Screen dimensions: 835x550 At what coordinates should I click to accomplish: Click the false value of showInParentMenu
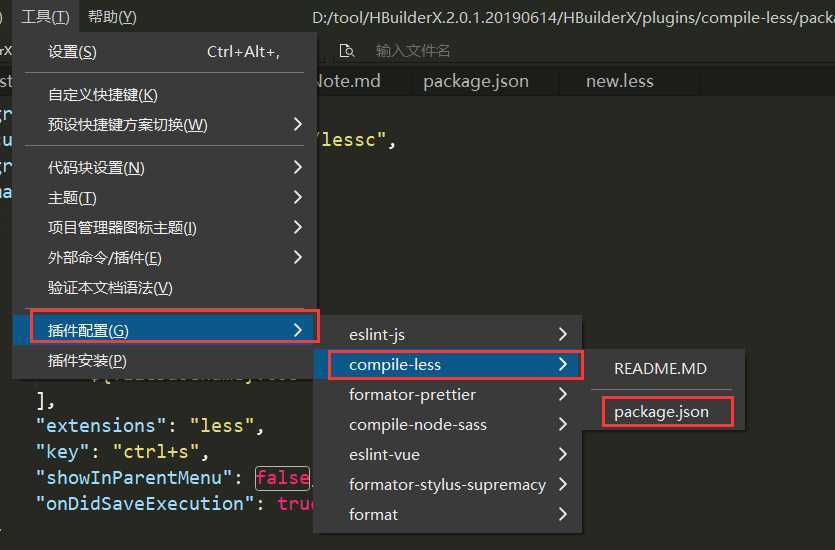[x=282, y=478]
